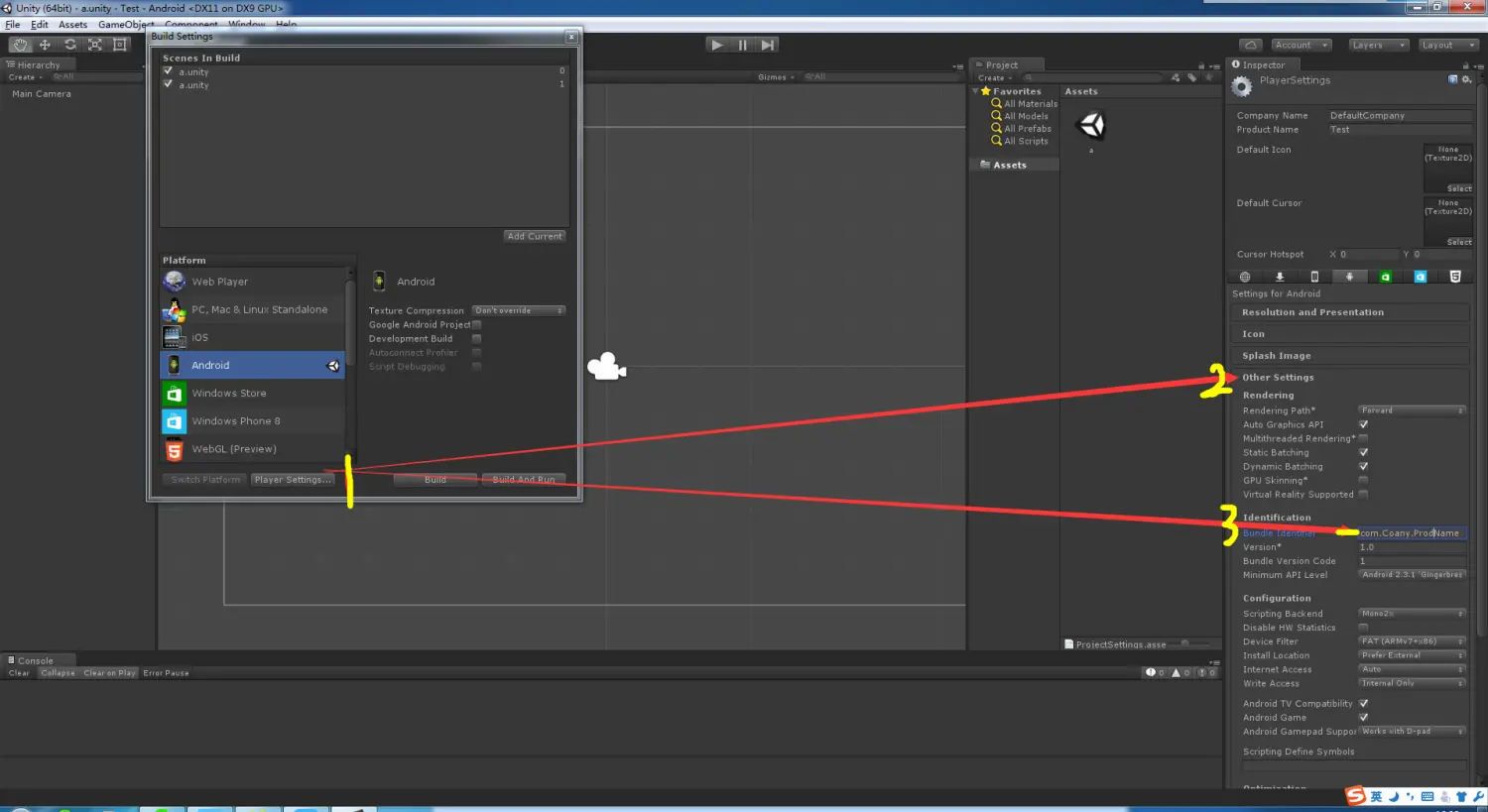Collapse the Favorites tree in Project
The width and height of the screenshot is (1488, 812).
tap(975, 91)
